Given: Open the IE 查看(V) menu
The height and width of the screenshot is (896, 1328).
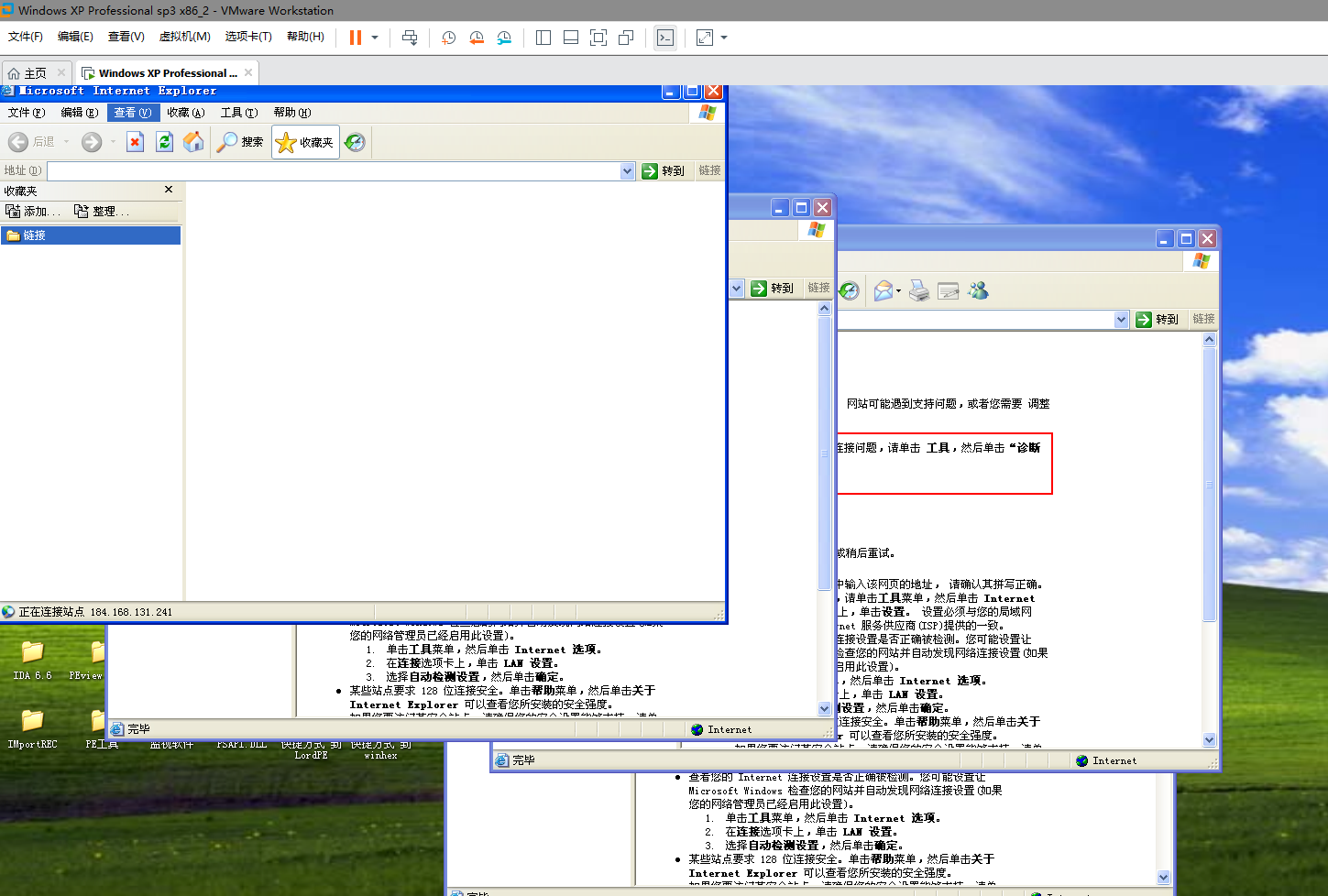Looking at the screenshot, I should pos(132,112).
